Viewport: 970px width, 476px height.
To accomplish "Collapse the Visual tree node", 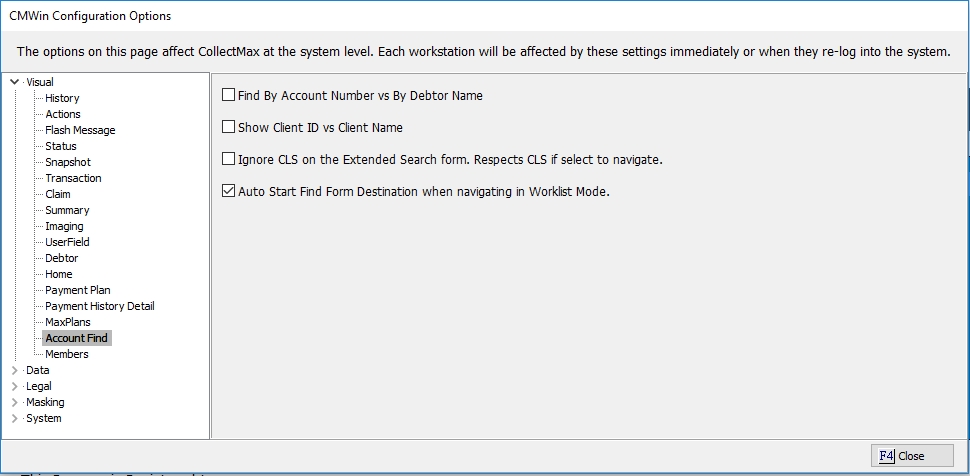I will tap(14, 82).
